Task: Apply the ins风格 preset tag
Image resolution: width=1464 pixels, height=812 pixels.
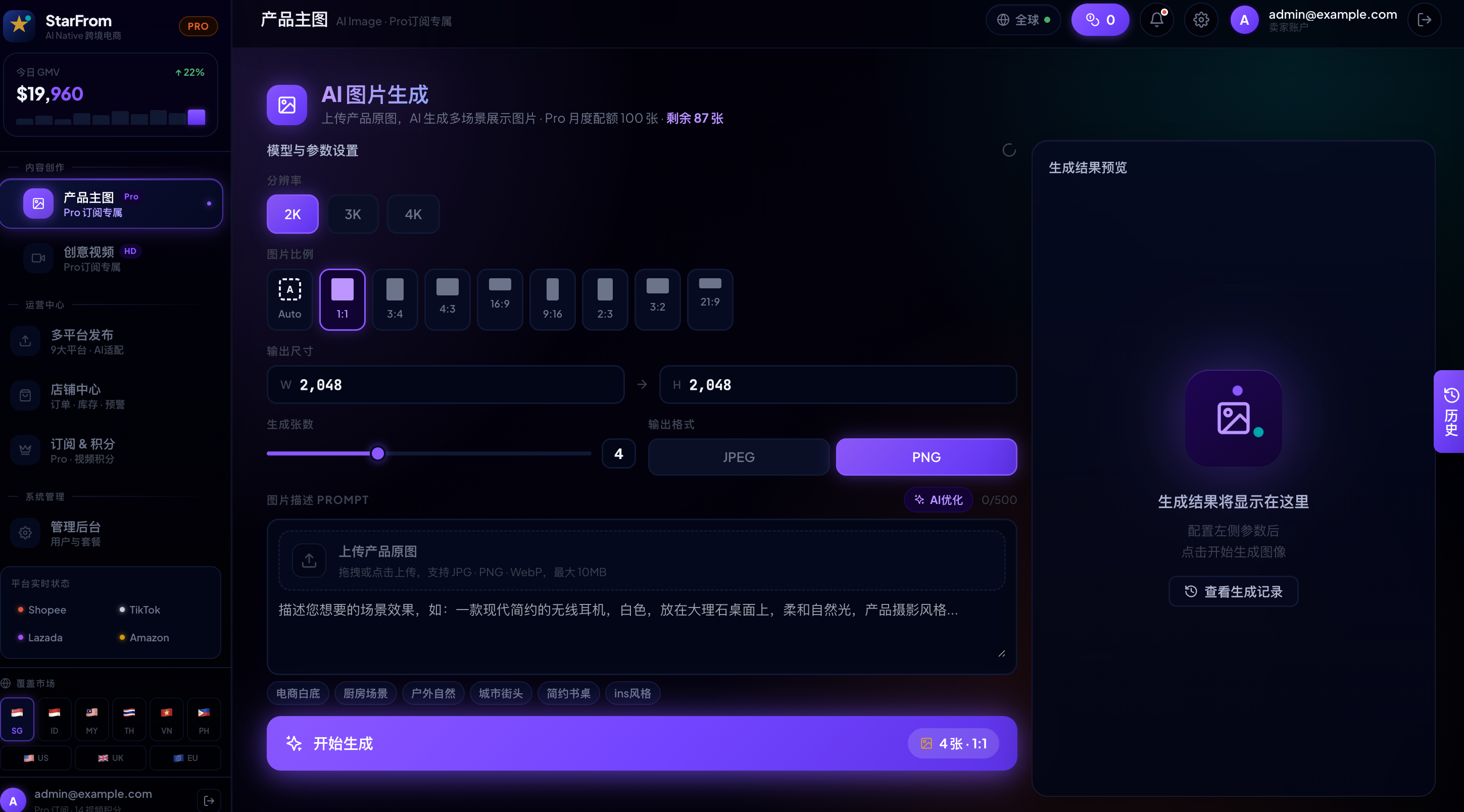Action: coord(632,693)
